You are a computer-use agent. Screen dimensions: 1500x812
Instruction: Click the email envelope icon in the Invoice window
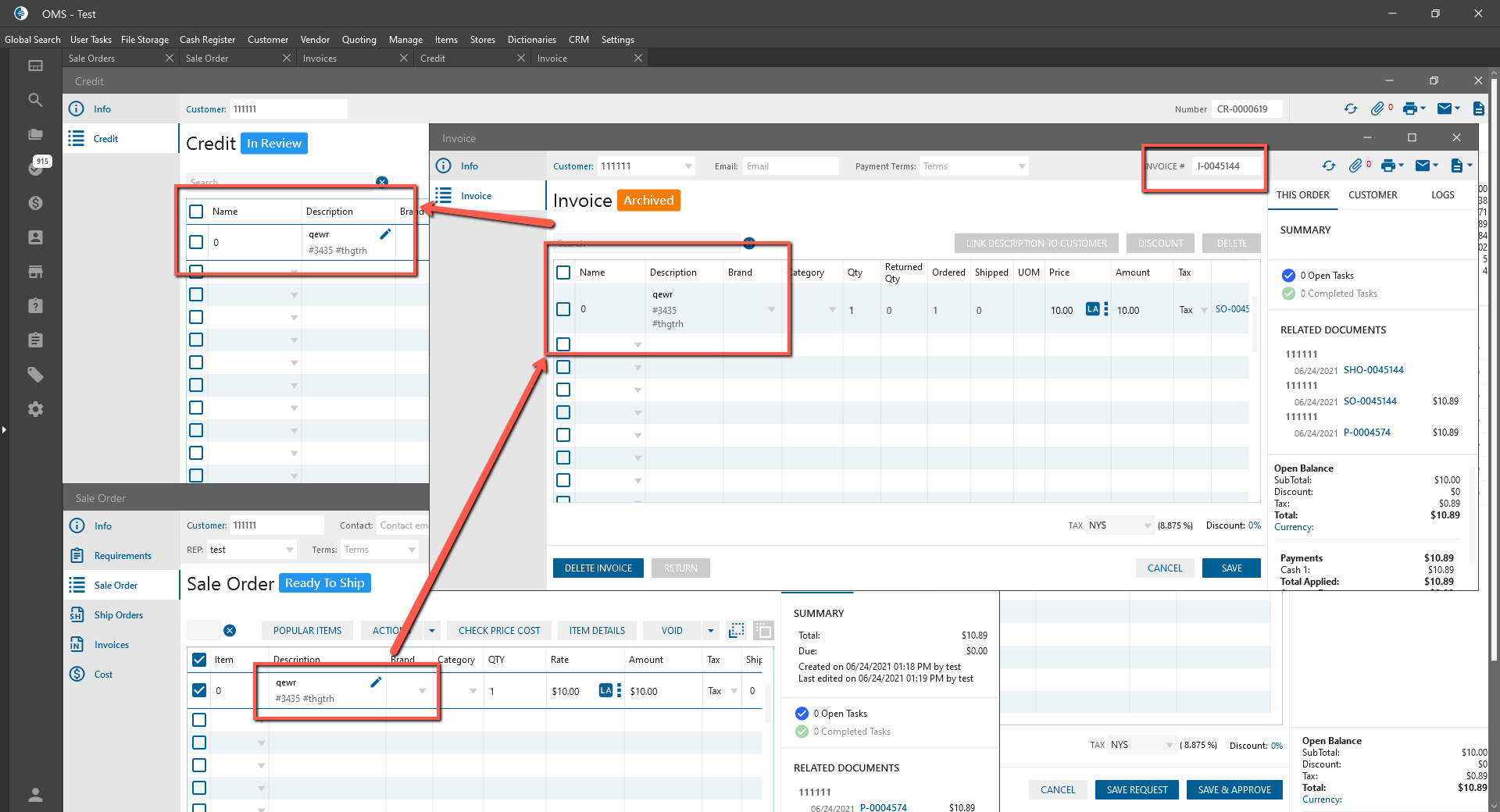pos(1423,166)
